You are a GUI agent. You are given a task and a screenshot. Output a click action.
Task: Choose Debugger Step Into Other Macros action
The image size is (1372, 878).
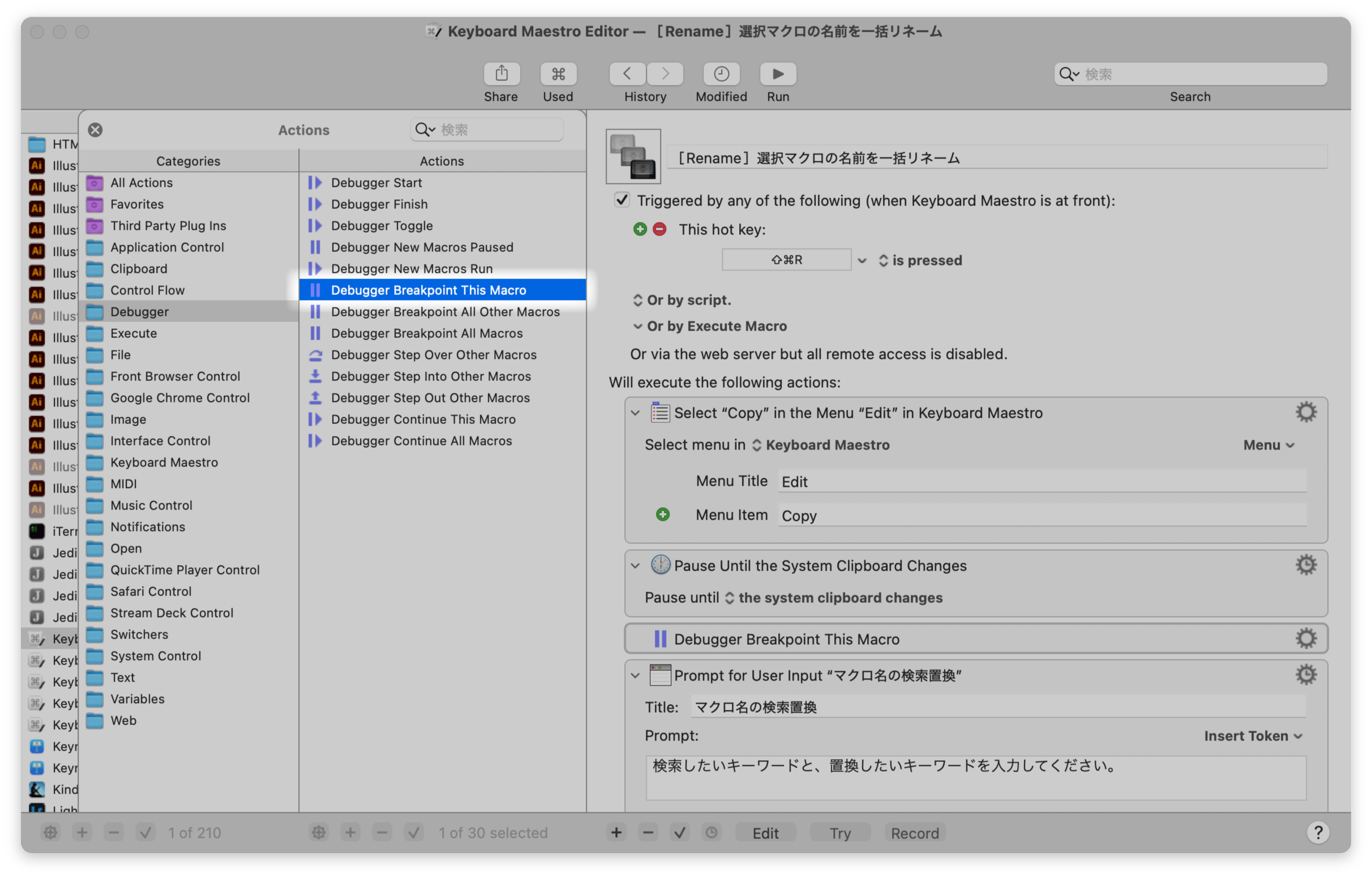point(430,376)
